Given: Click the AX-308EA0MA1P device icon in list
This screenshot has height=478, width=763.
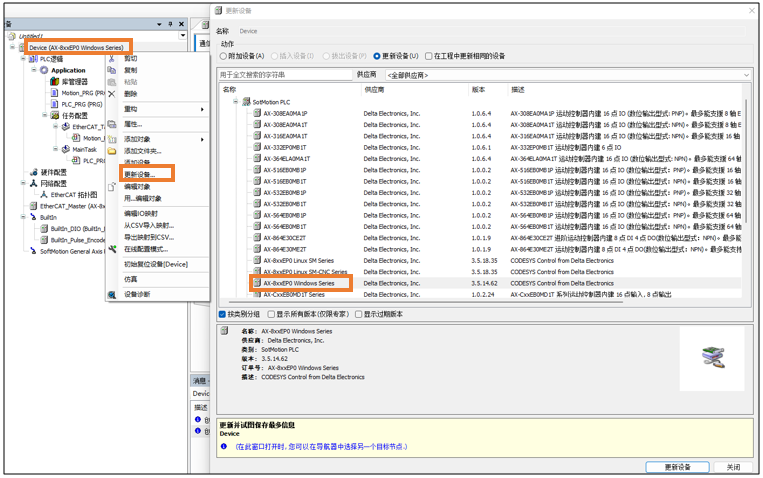Looking at the screenshot, I should 257,113.
